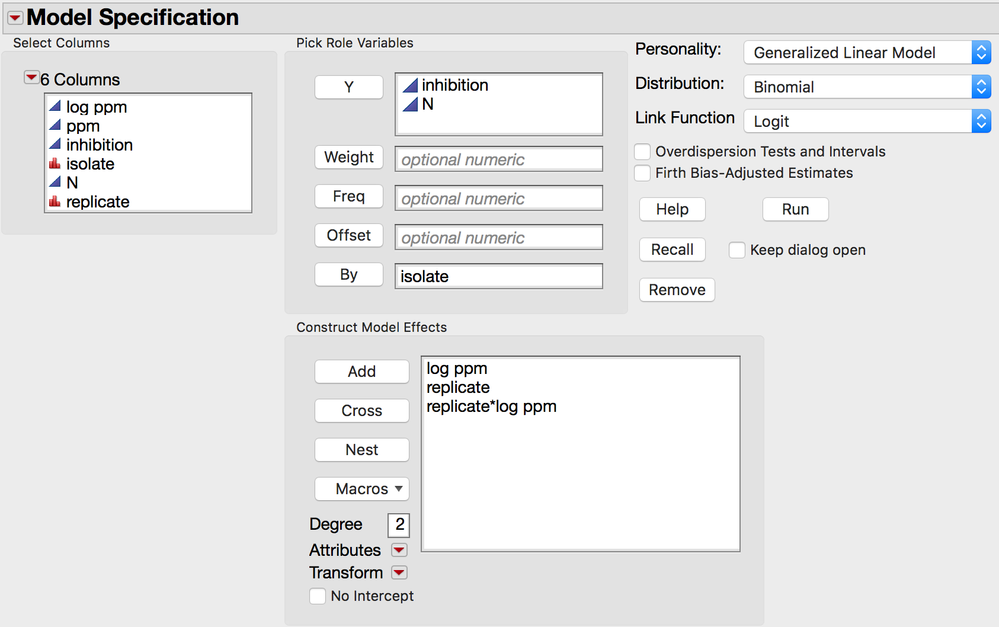999x627 pixels.
Task: Click the red triangle beside 6 Columns
Action: coord(32,79)
